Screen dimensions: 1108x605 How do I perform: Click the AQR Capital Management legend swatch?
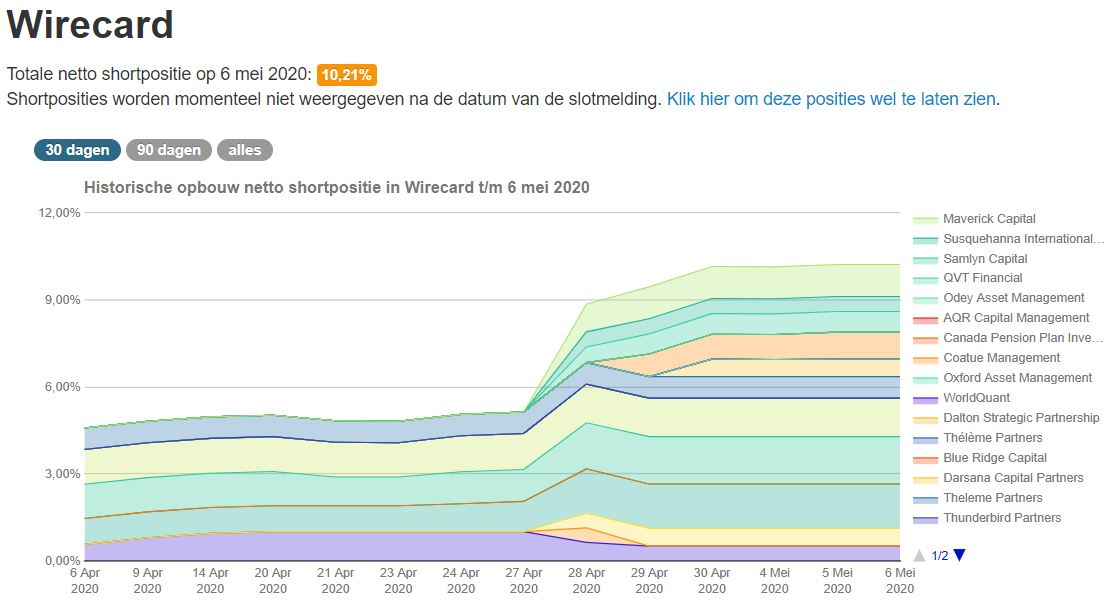point(924,318)
